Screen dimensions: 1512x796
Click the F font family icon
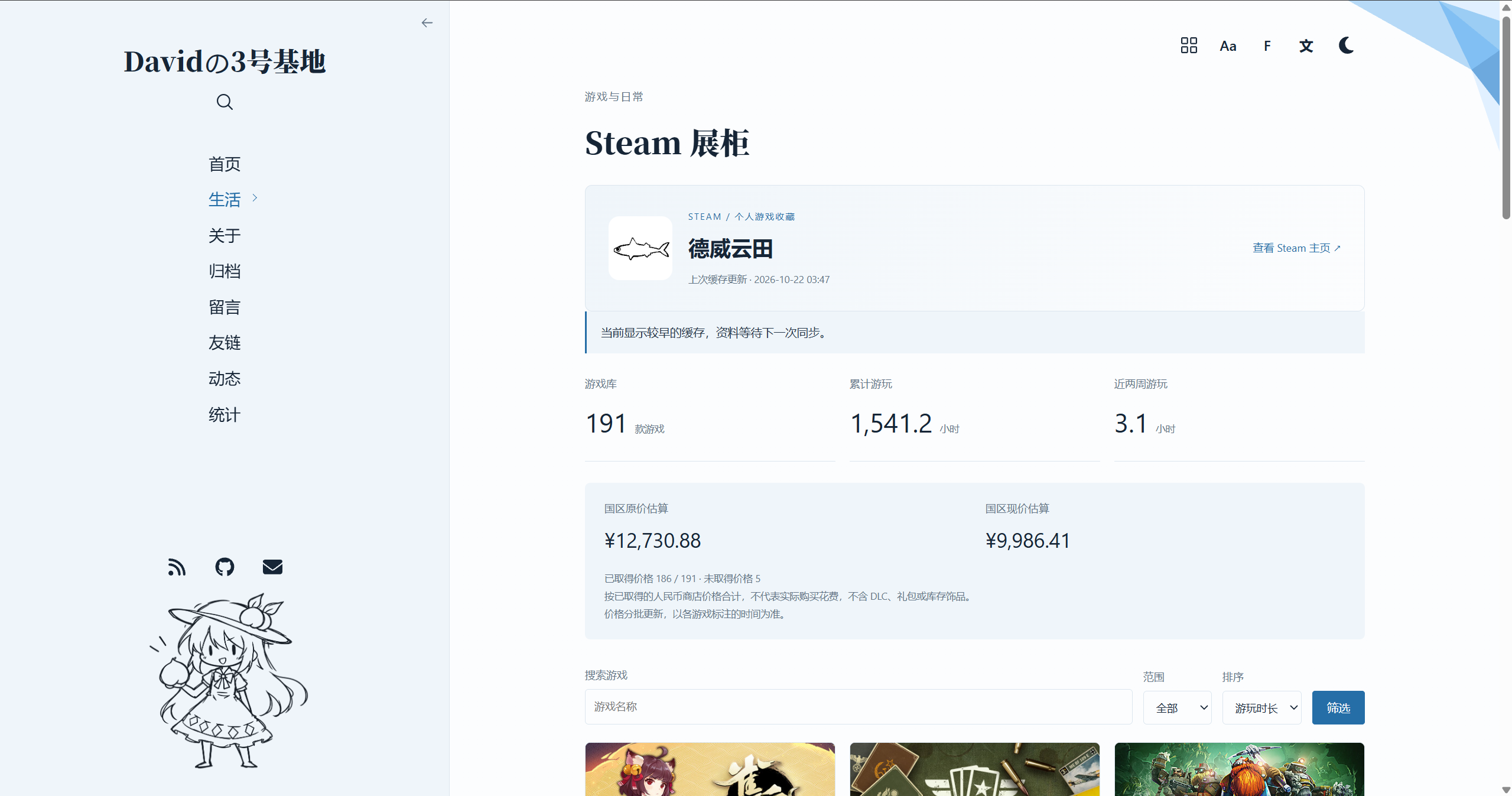coord(1267,46)
